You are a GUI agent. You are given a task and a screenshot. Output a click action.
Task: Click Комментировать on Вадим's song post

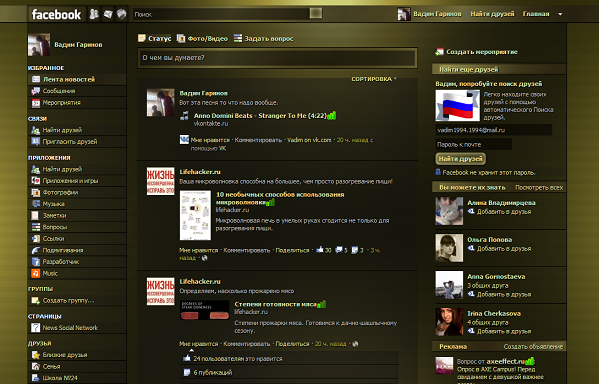coord(258,140)
